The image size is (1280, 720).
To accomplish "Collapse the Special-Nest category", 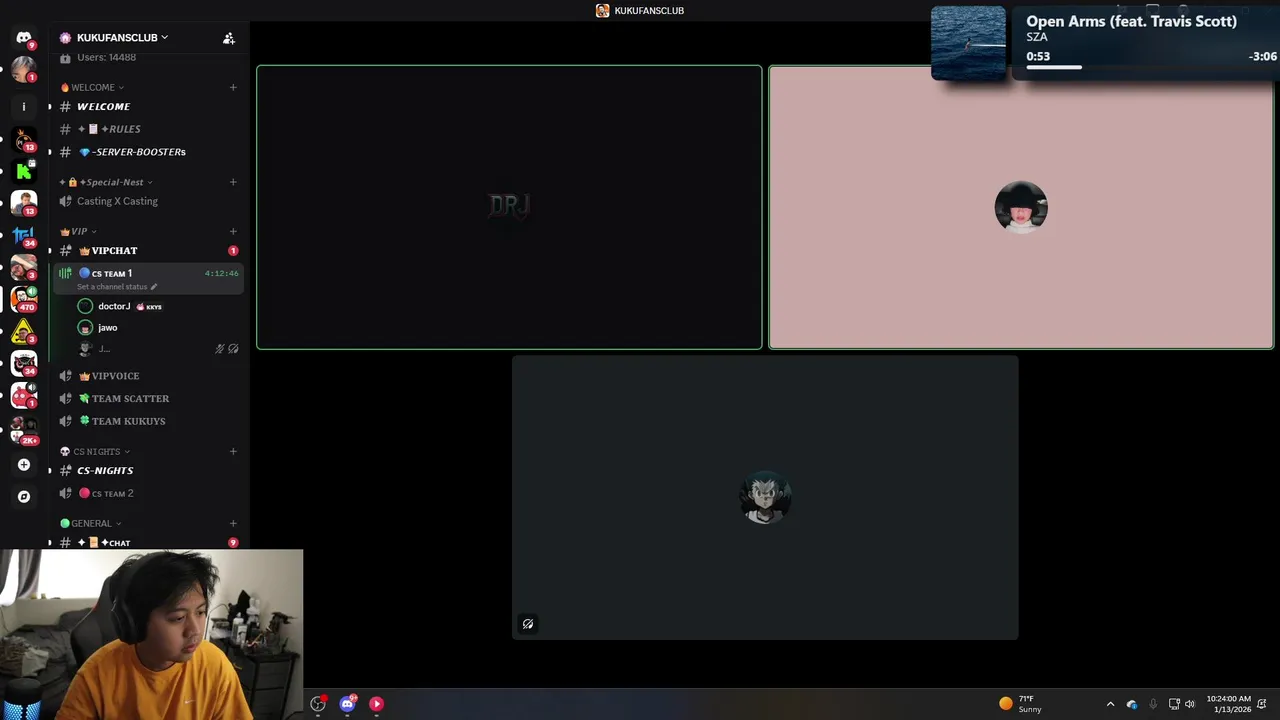I will tap(107, 182).
